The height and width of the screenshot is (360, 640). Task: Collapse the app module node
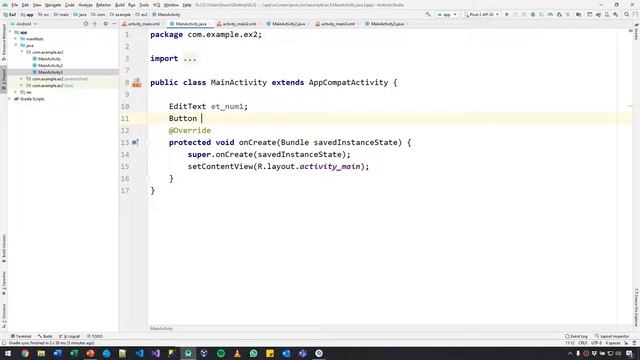11,32
